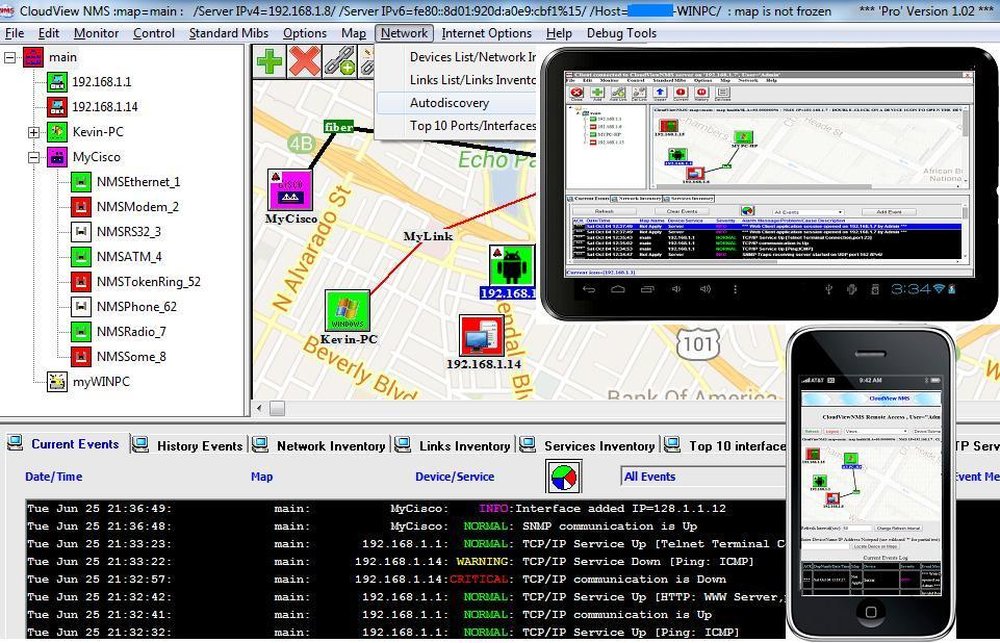
Task: Choose Top 10 Ports/Interfaces menu entry
Action: pyautogui.click(x=457, y=126)
